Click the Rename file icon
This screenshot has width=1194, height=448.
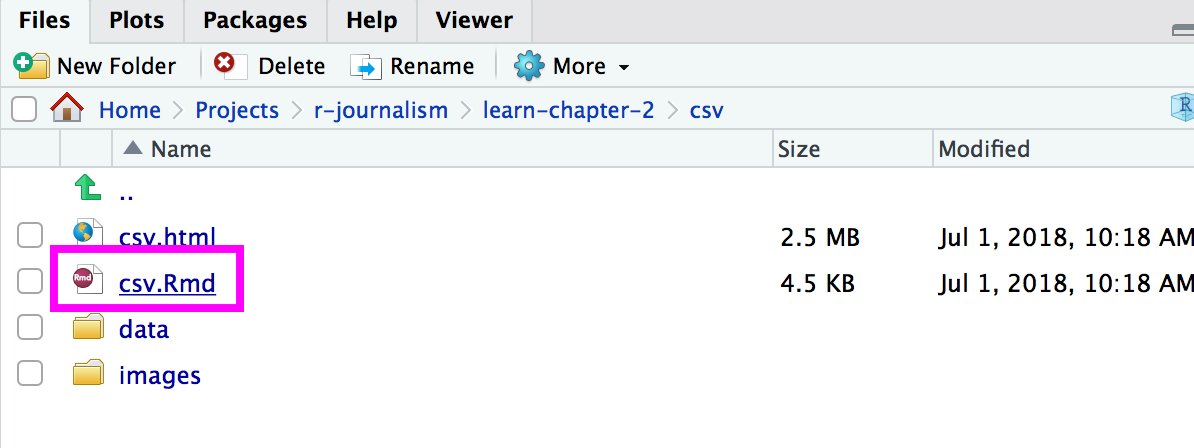(366, 67)
